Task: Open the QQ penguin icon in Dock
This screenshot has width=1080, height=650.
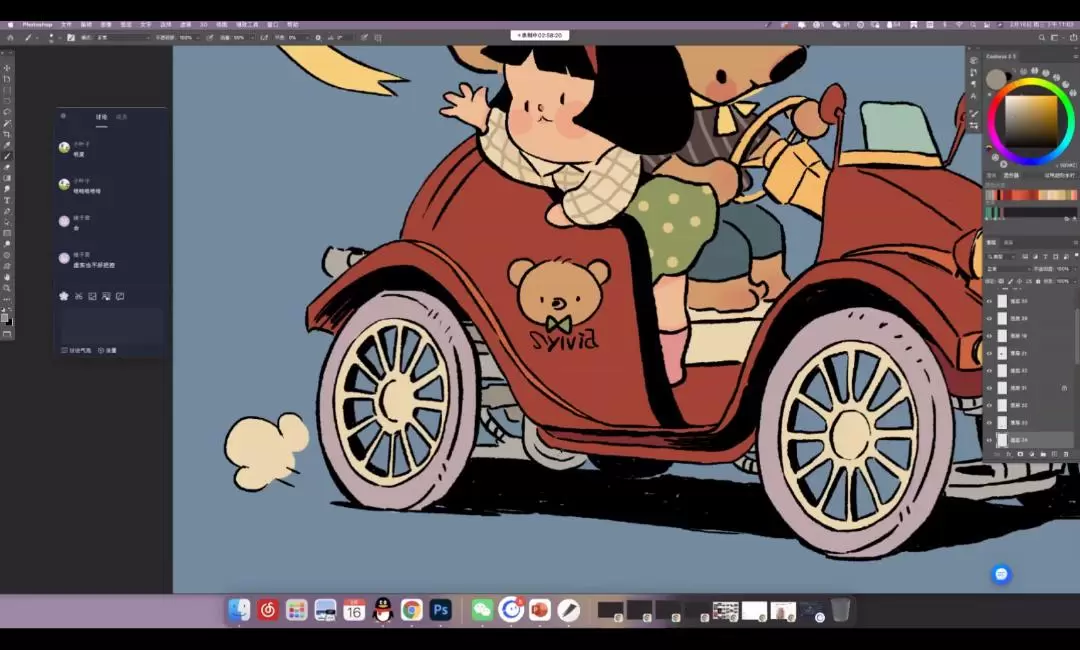Action: [x=383, y=610]
